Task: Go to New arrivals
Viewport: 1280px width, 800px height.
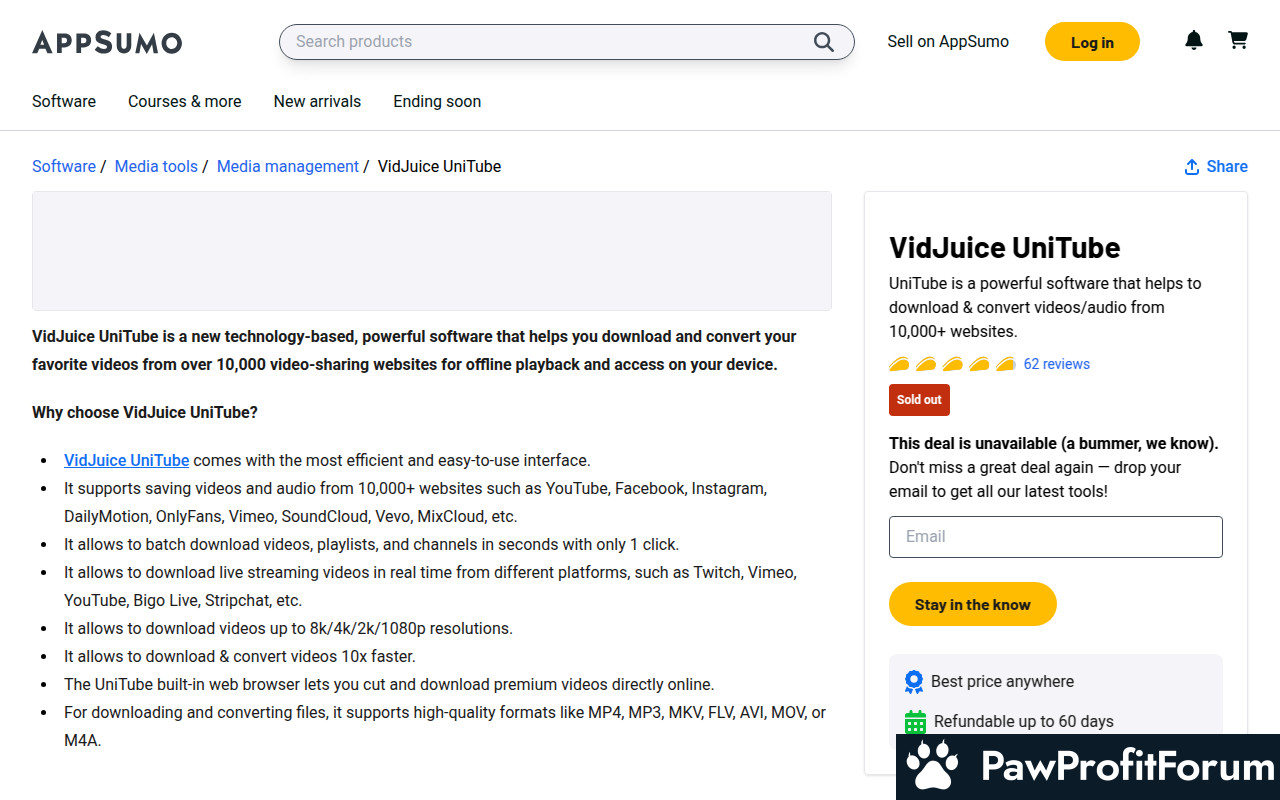Action: [x=317, y=101]
